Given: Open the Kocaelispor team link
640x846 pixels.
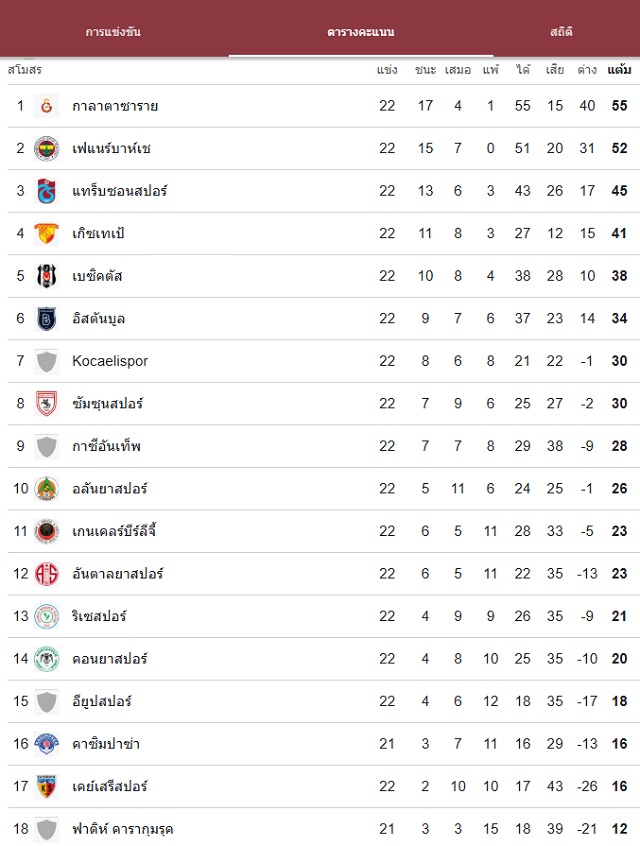Looking at the screenshot, I should click(110, 361).
